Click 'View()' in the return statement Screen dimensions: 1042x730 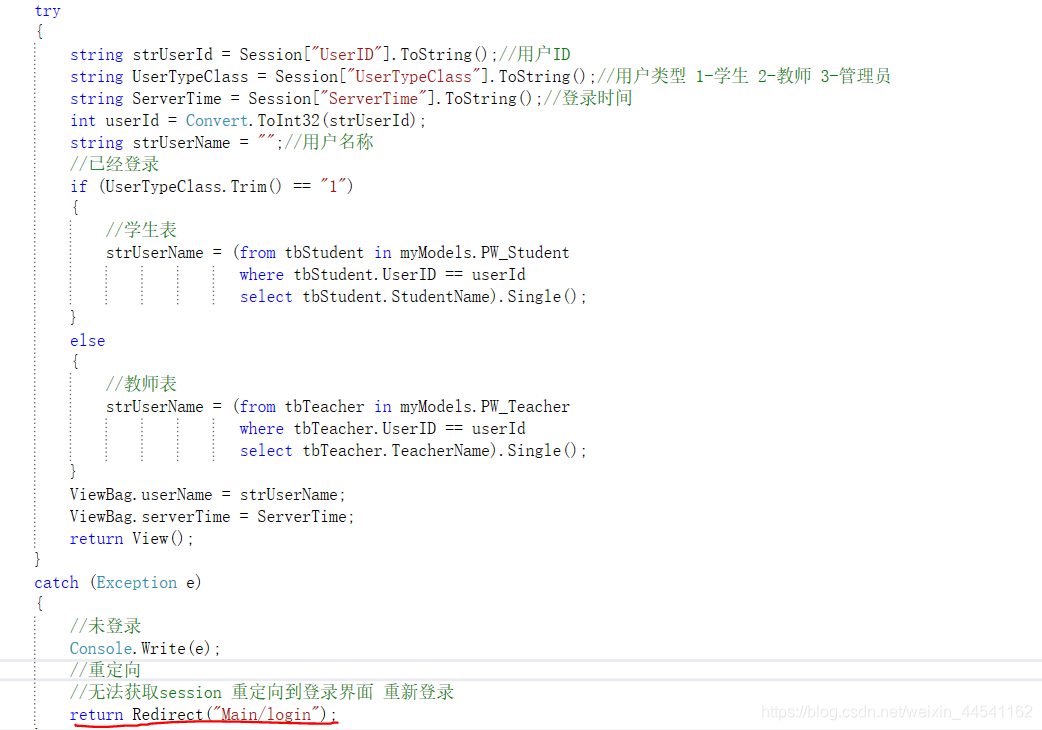[158, 539]
